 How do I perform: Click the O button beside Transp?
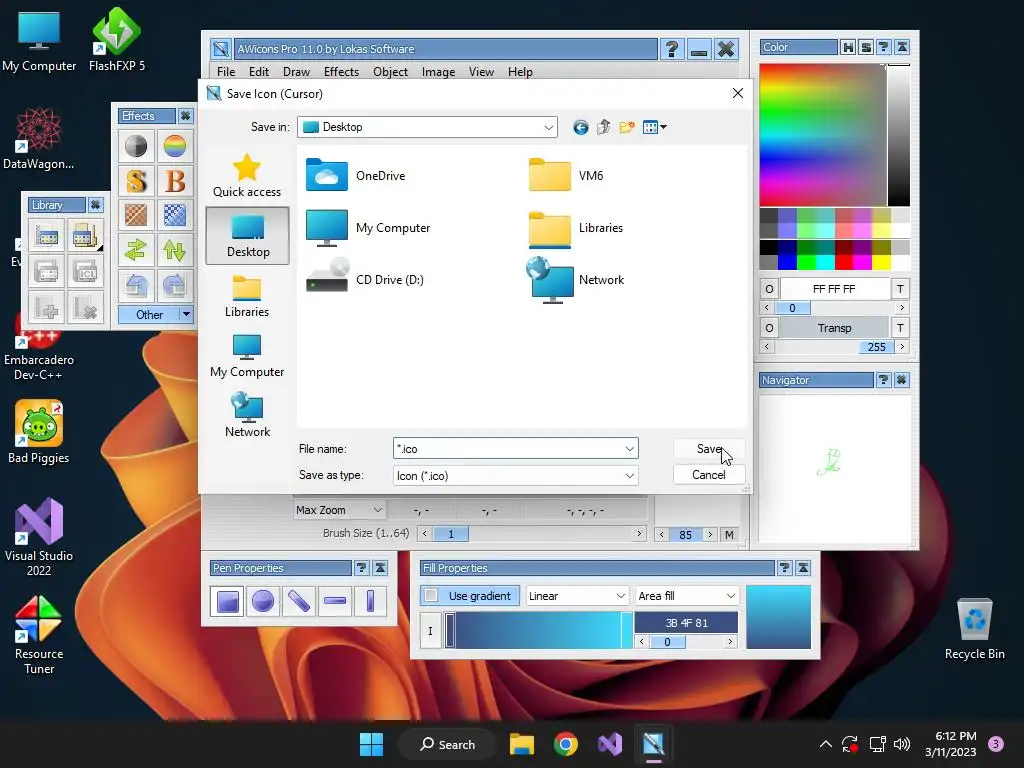(x=769, y=328)
